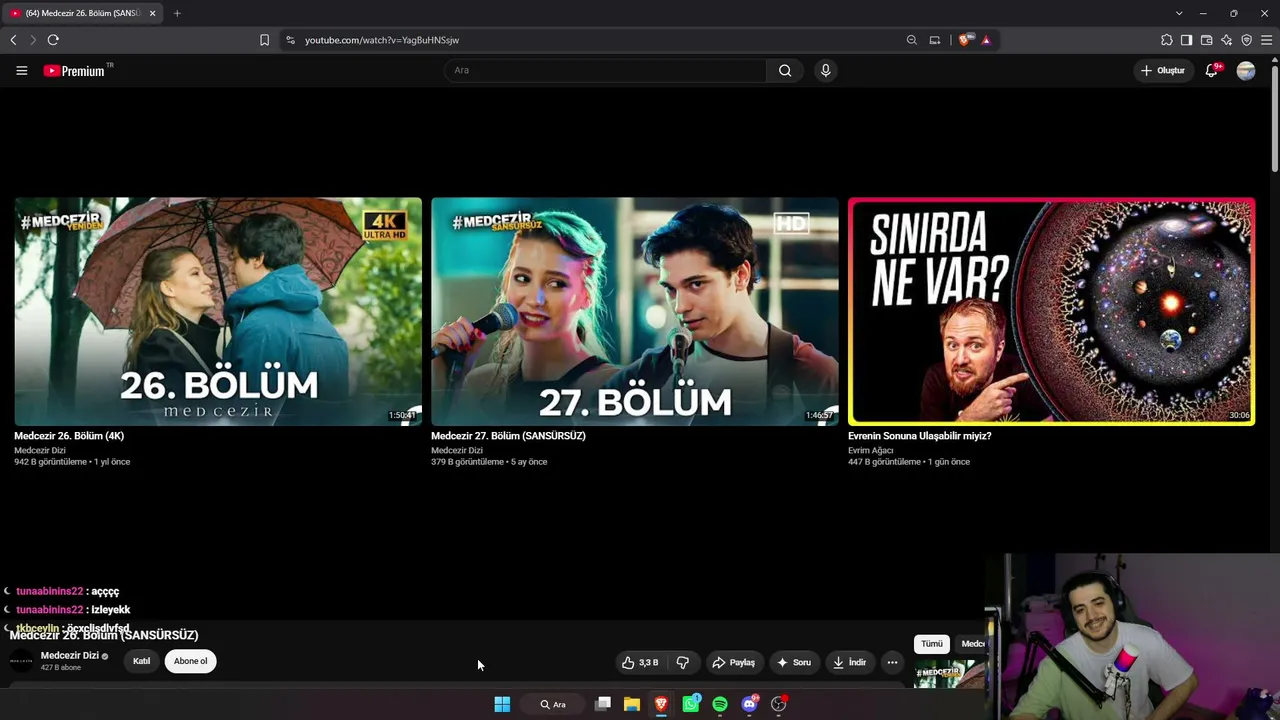Open the Sınırda Ne Var thumbnail

tap(1052, 312)
